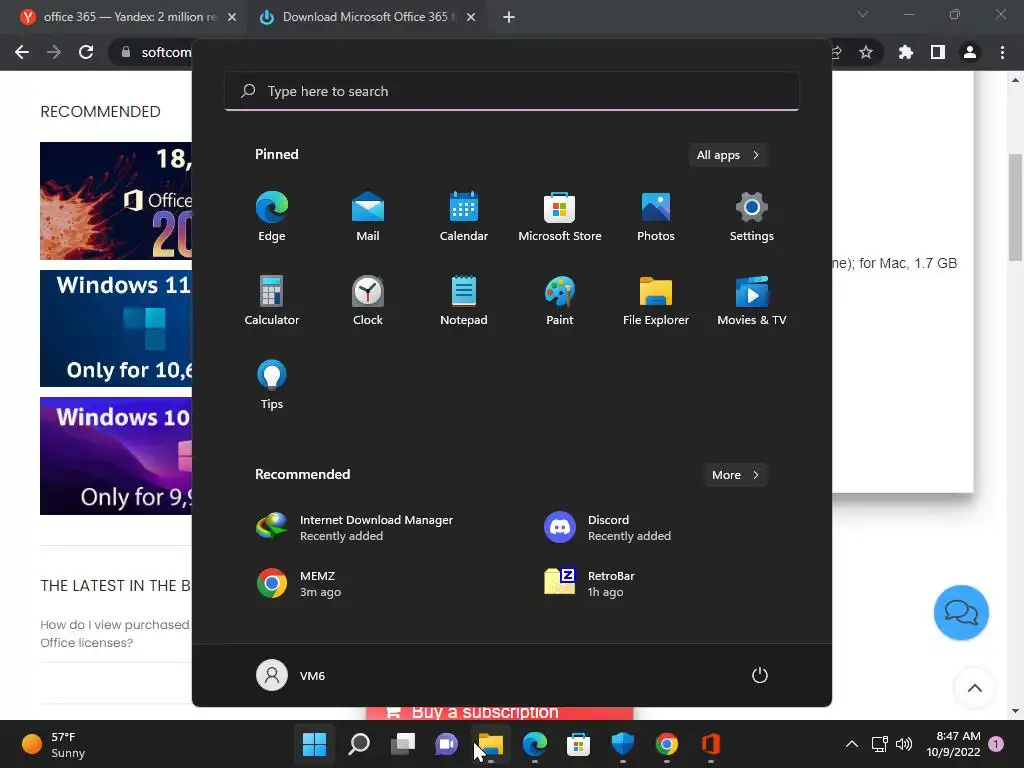Open Windows Security shield on taskbar

click(x=623, y=744)
